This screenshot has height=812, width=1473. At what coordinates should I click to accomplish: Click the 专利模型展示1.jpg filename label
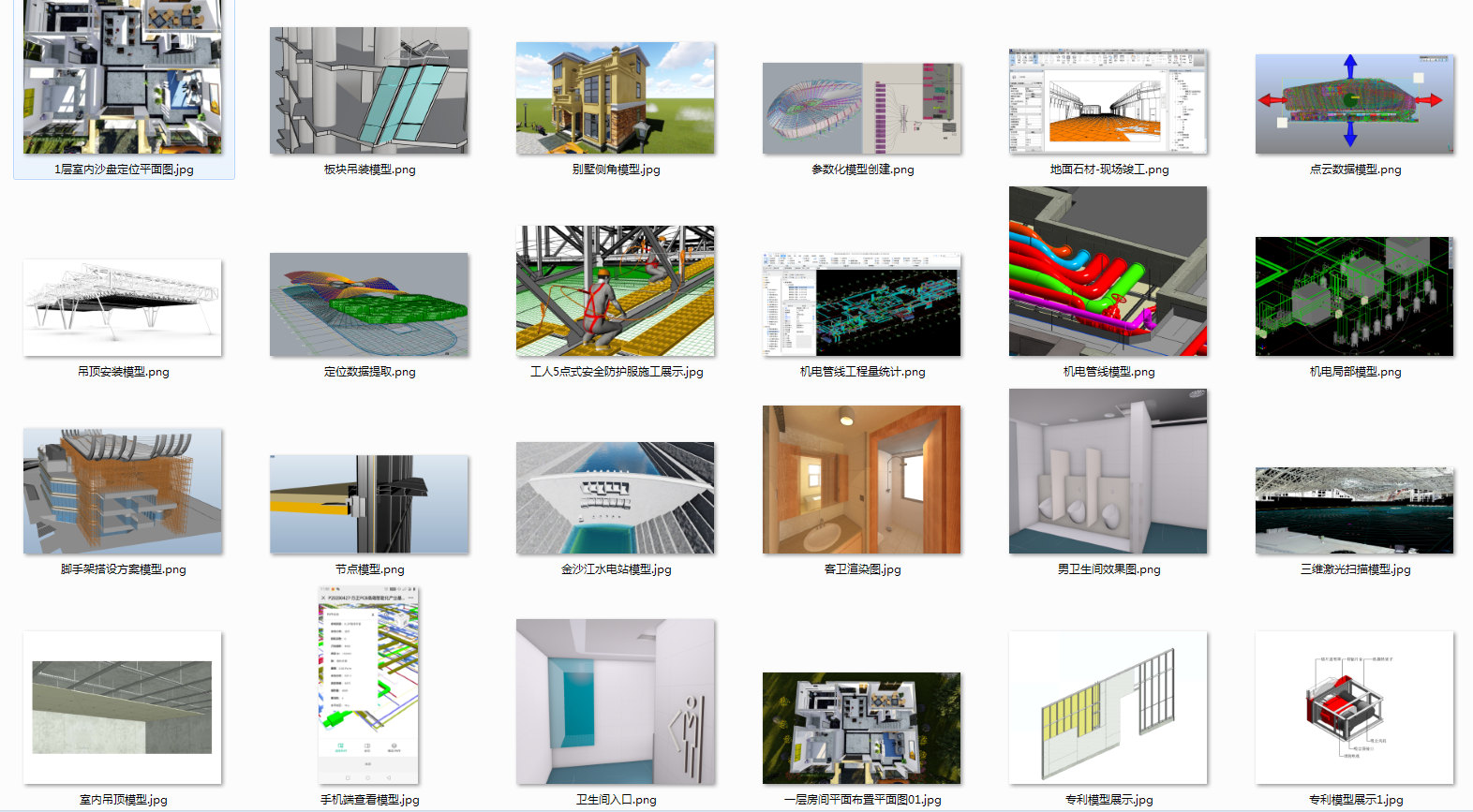pos(1355,800)
